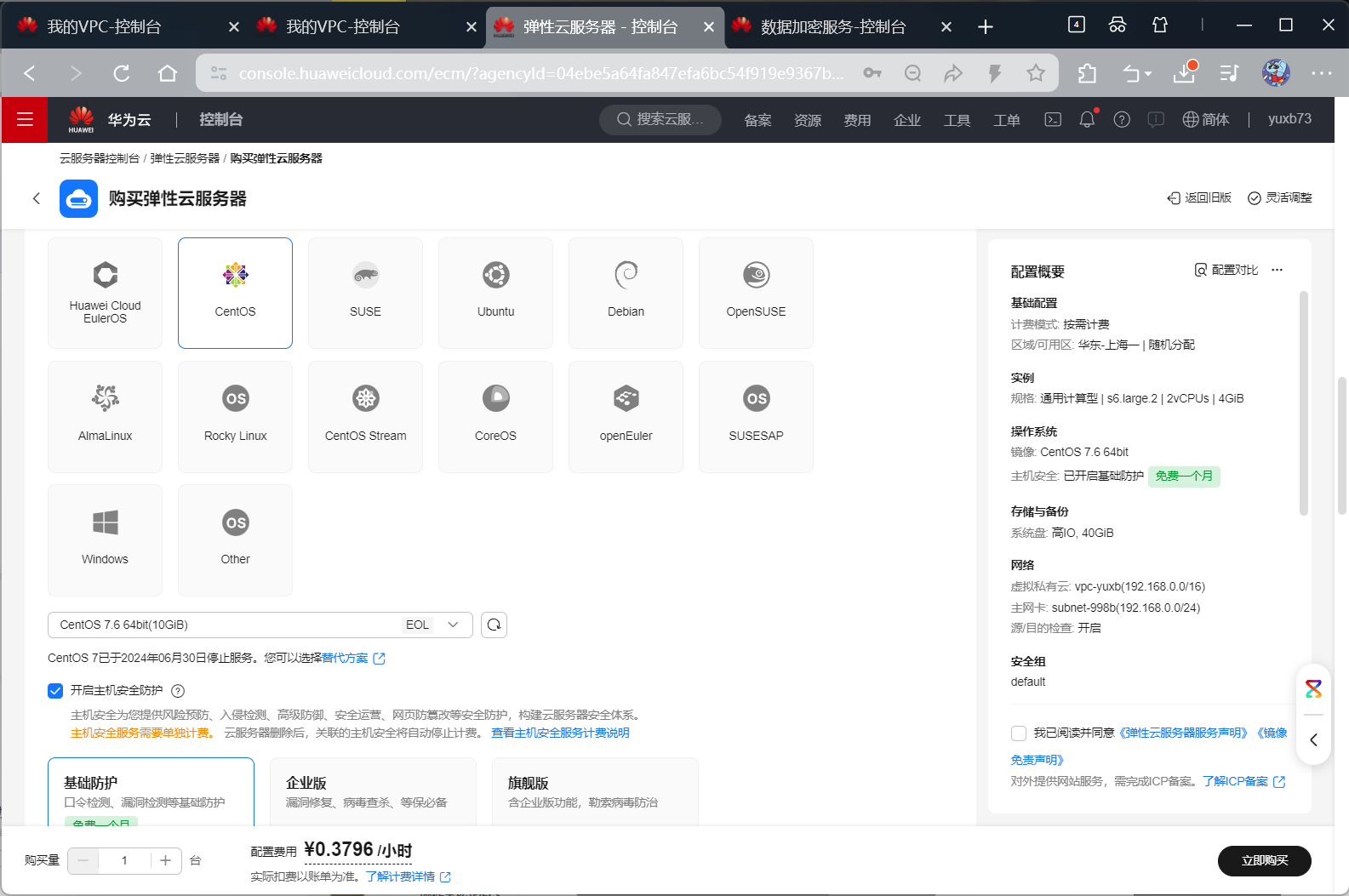
Task: Open 配置对比 comparison
Action: [1226, 270]
